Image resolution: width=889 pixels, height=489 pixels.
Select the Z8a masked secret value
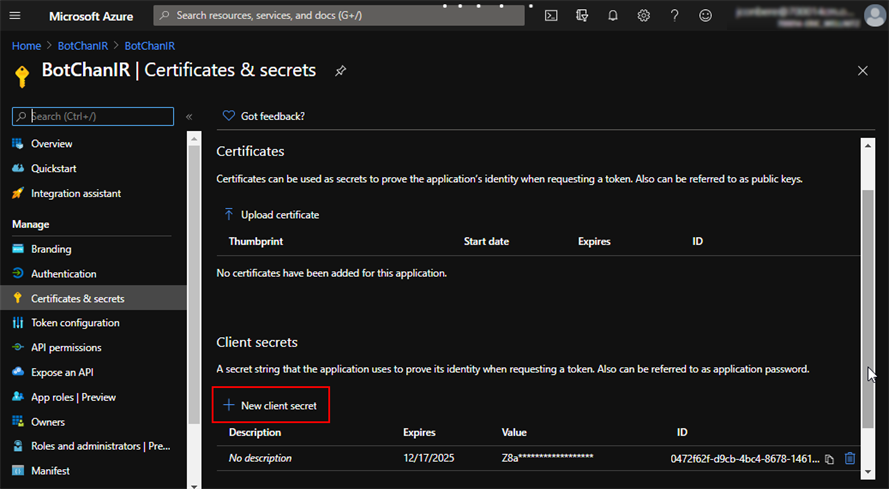coord(547,458)
